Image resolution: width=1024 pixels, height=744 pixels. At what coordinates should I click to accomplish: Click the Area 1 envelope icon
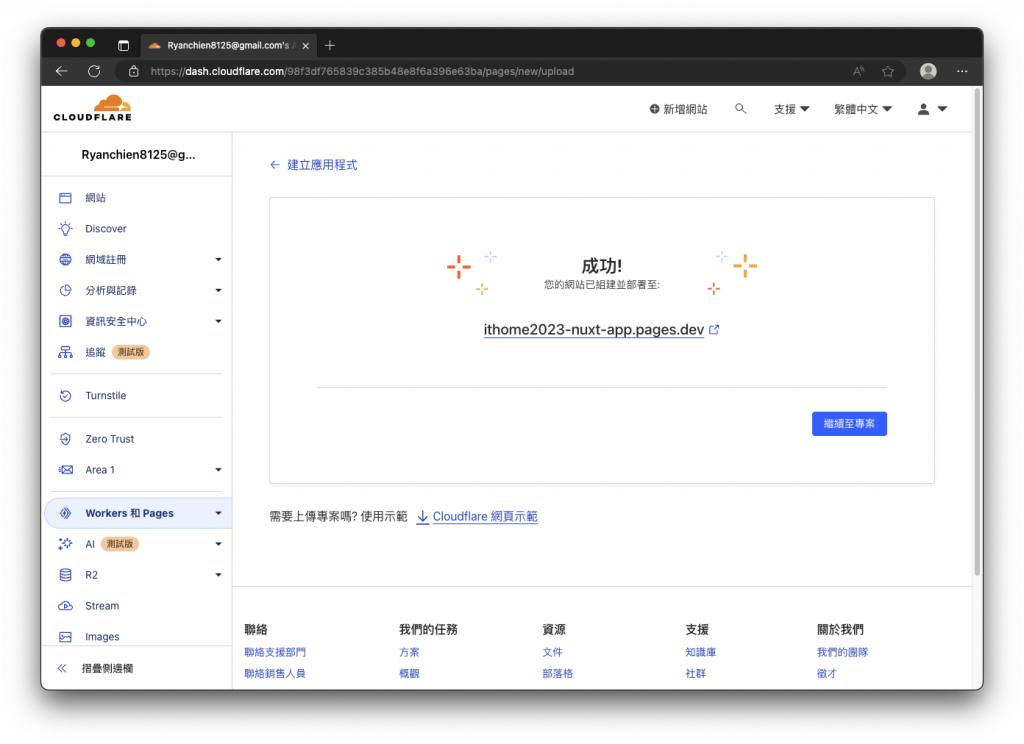click(x=65, y=470)
